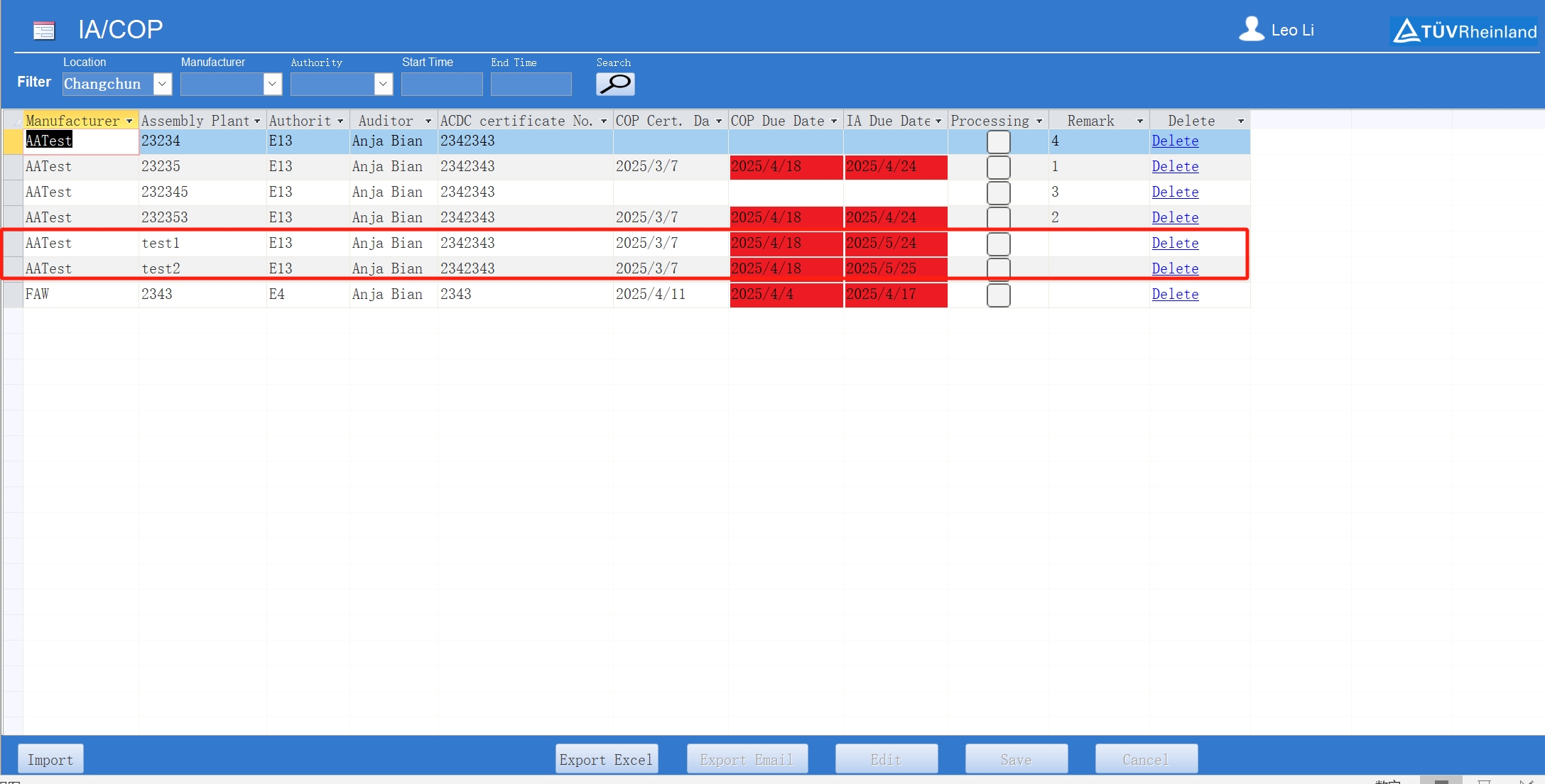1545x784 pixels.
Task: Open the Location dropdown arrow
Action: point(163,84)
